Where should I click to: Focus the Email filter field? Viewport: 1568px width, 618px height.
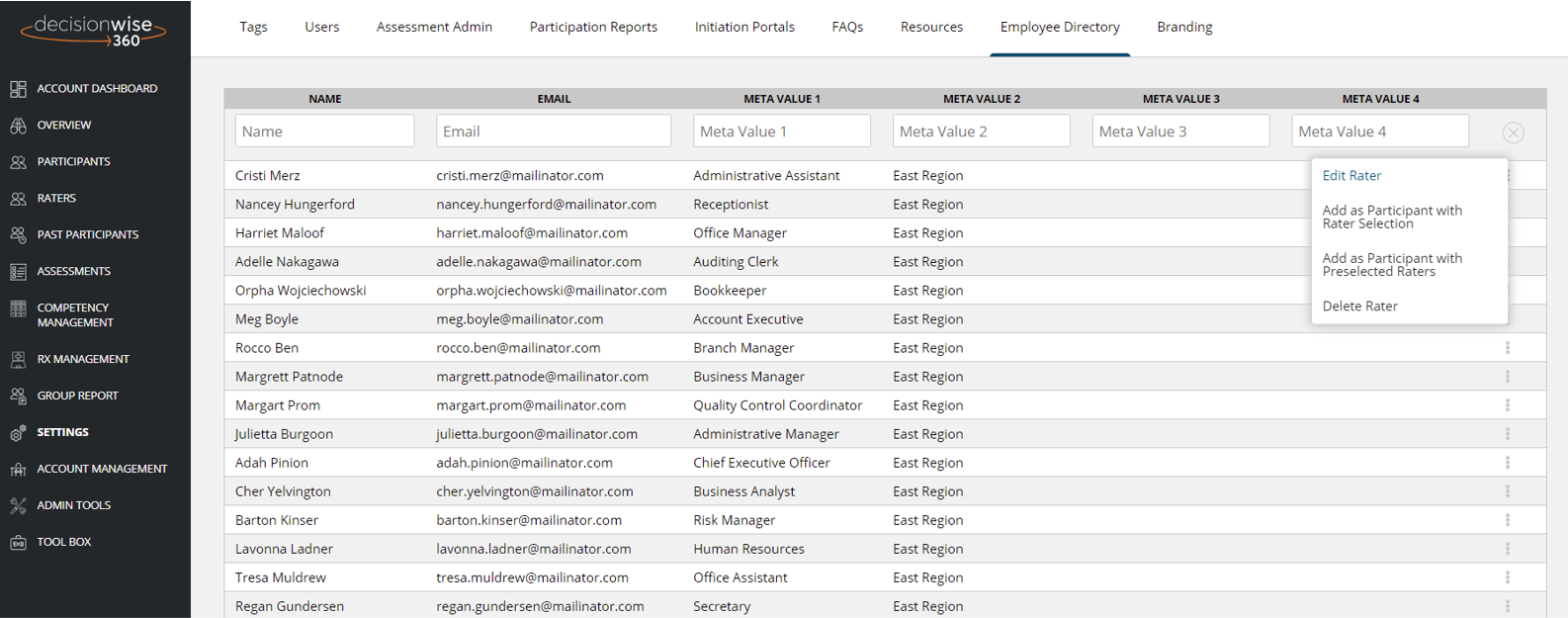(554, 131)
